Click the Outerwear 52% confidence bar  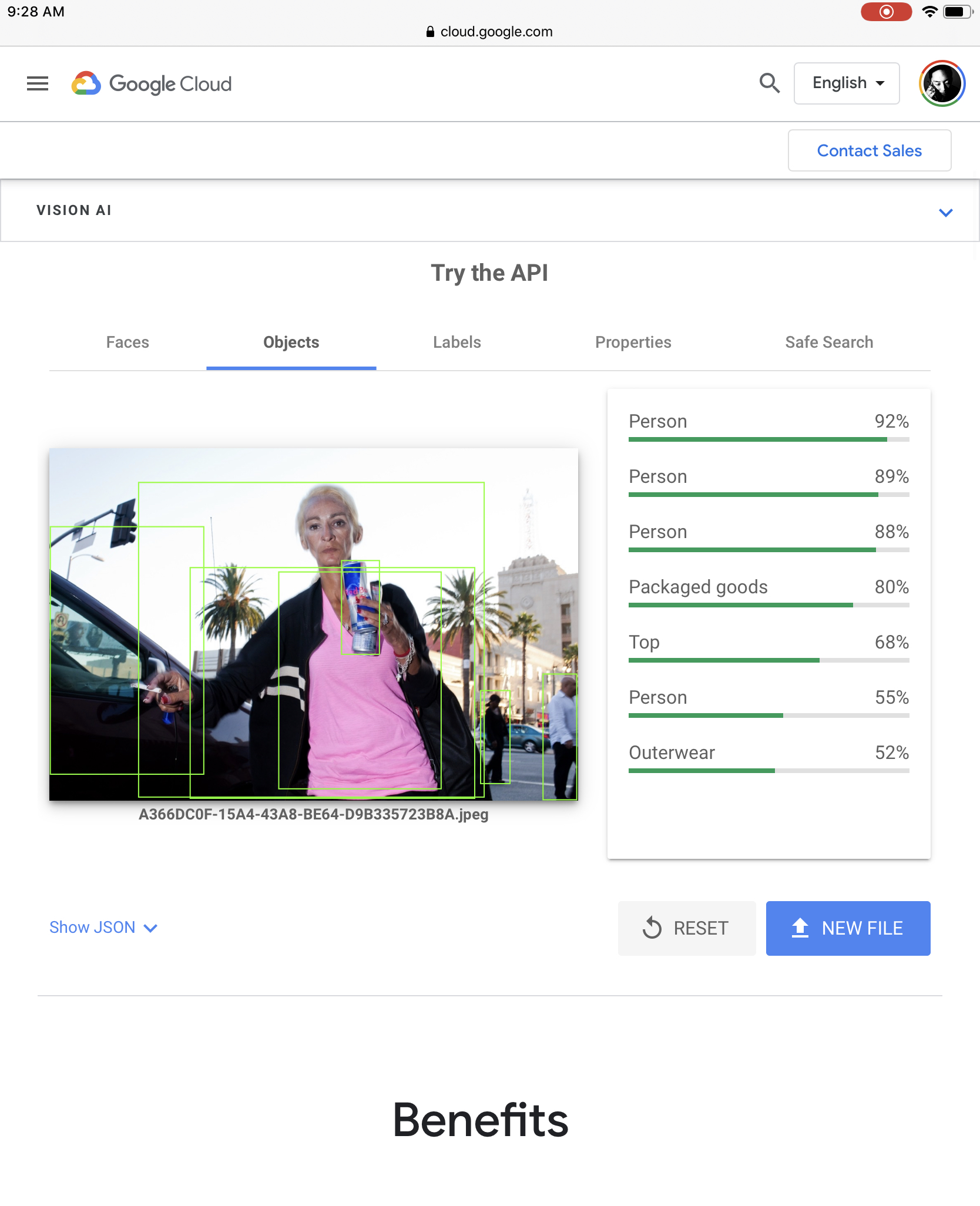tap(768, 771)
